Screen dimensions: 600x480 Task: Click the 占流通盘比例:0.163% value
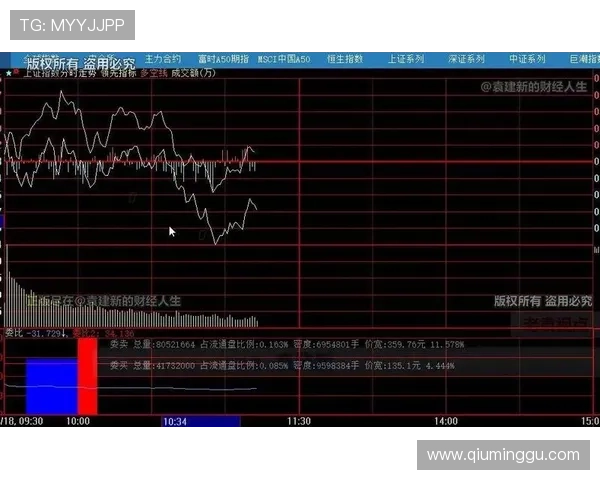click(x=244, y=344)
